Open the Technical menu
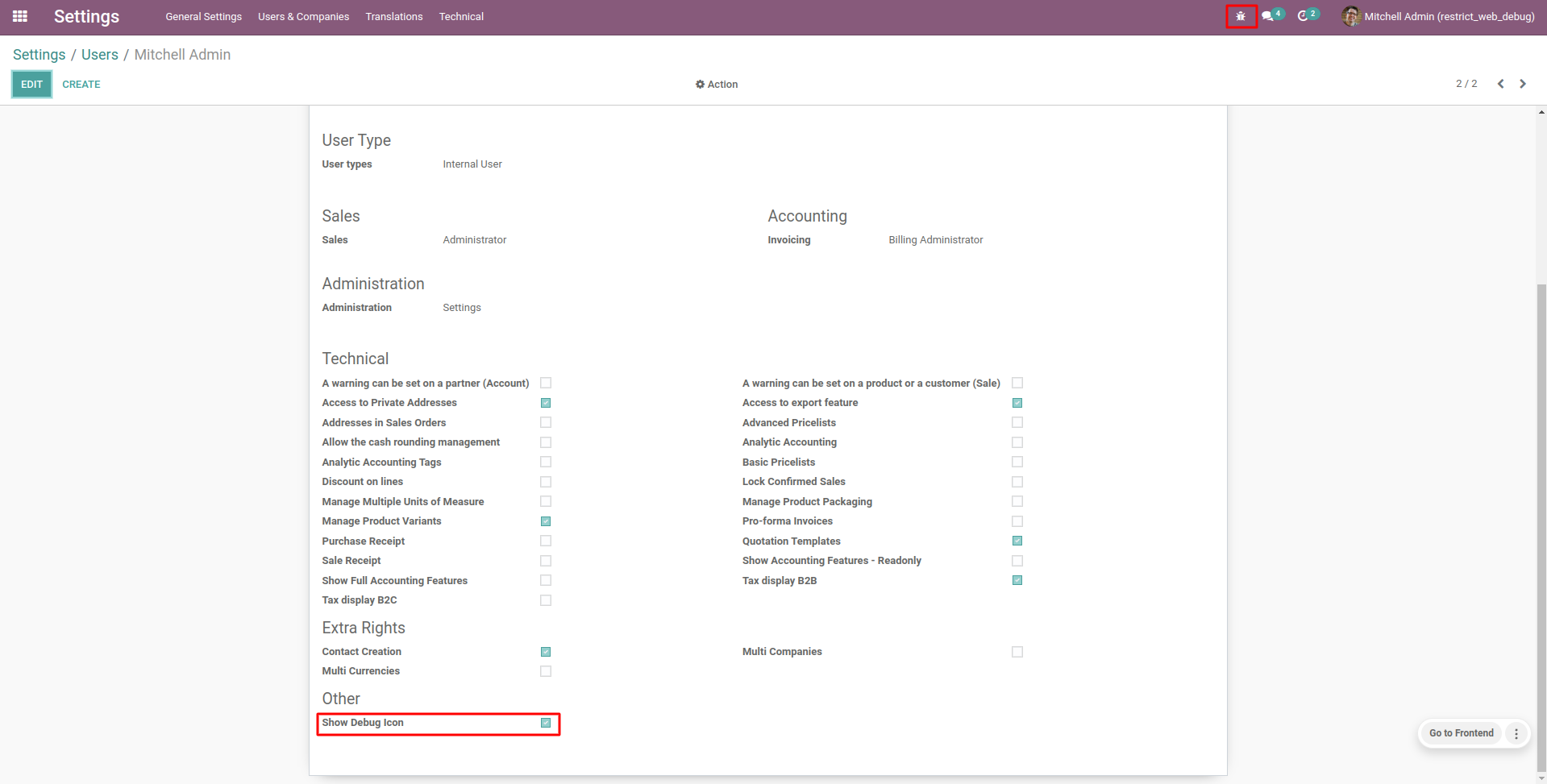 tap(461, 16)
